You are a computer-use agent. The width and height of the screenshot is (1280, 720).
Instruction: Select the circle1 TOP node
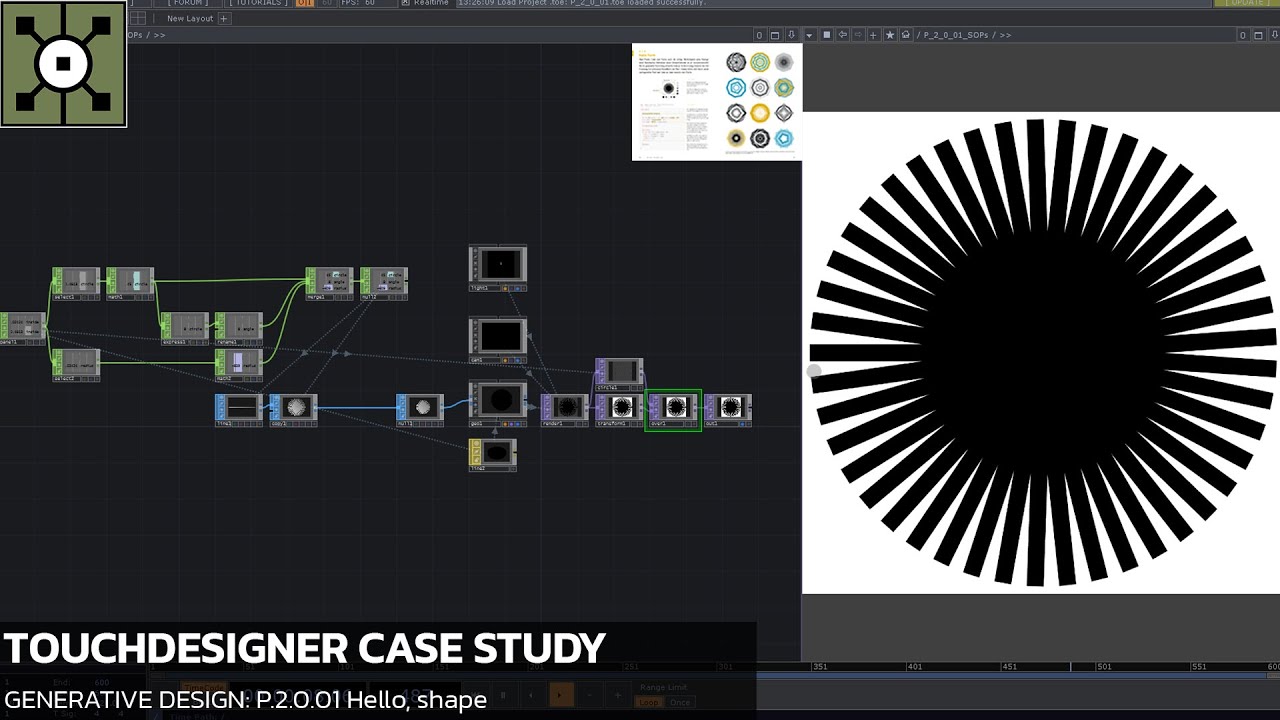point(619,374)
